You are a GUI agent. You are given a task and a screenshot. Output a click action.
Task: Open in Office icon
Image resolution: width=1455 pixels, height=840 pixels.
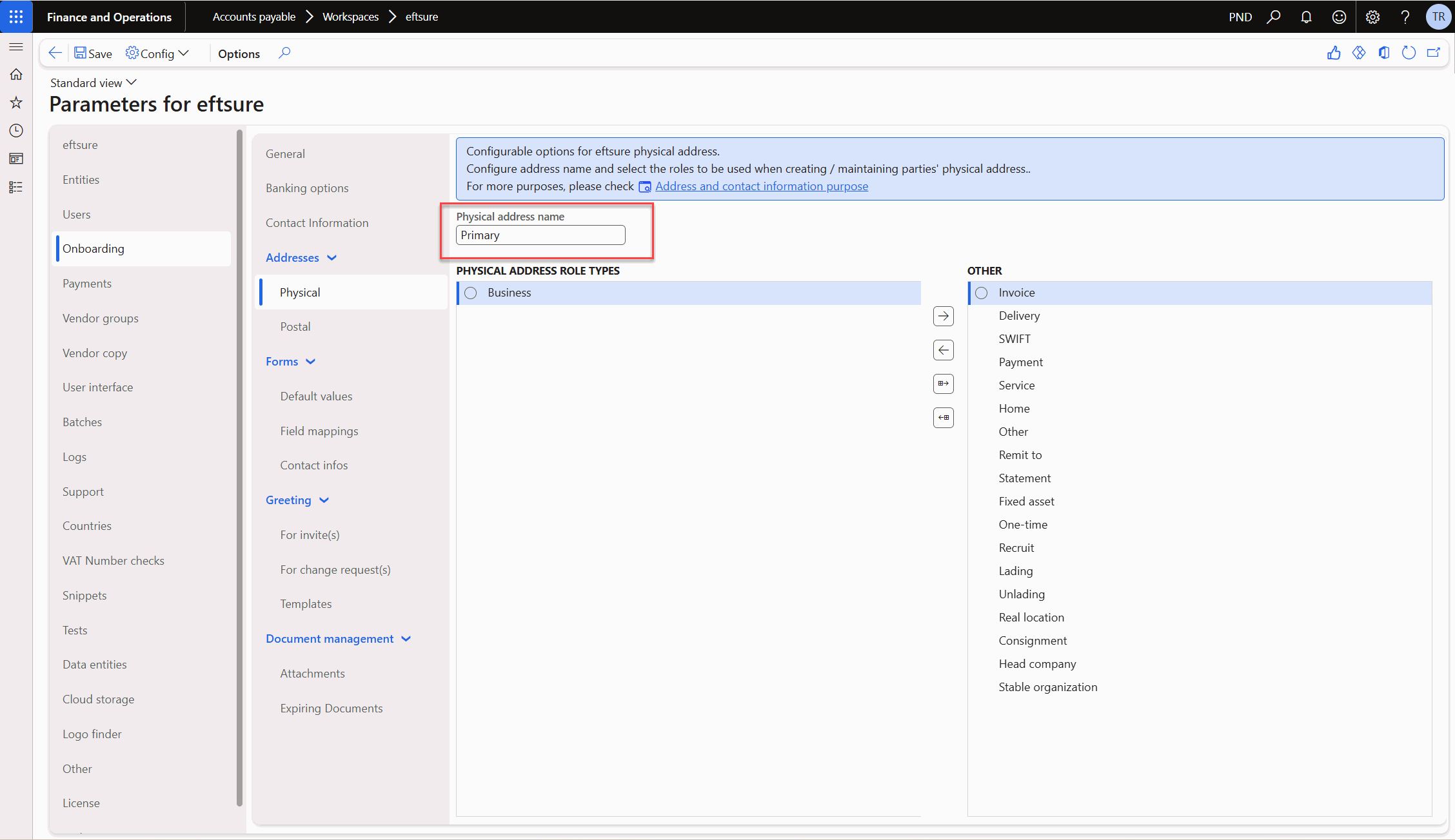[1384, 53]
